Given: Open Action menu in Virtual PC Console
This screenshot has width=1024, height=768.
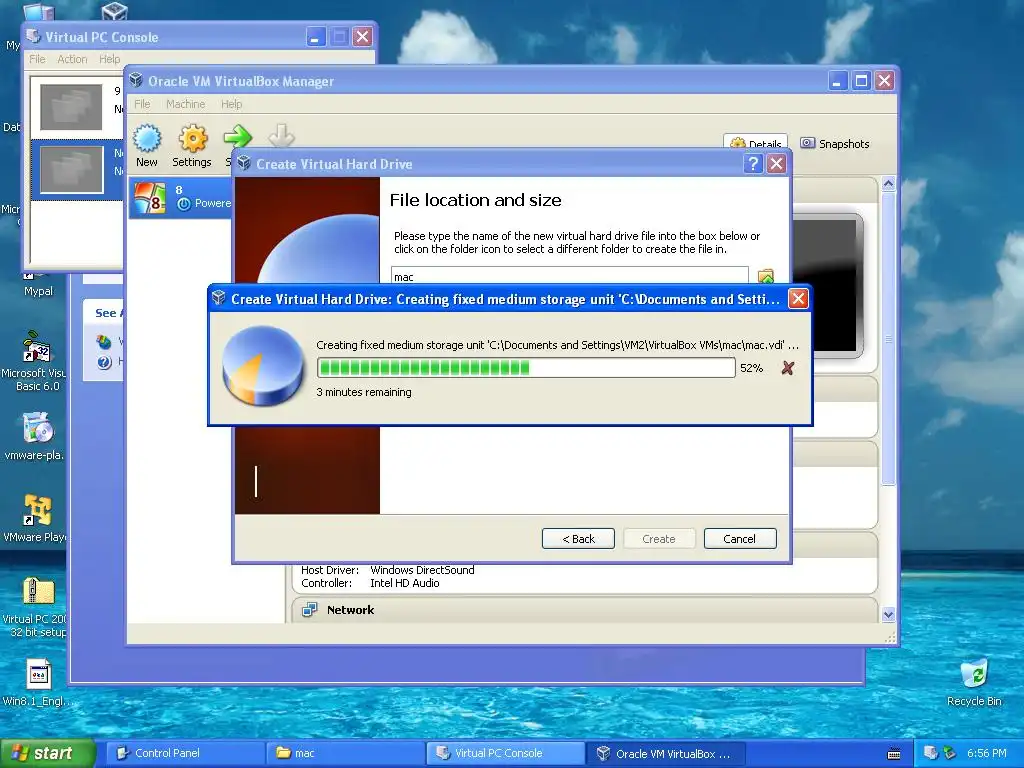Looking at the screenshot, I should click(x=72, y=59).
